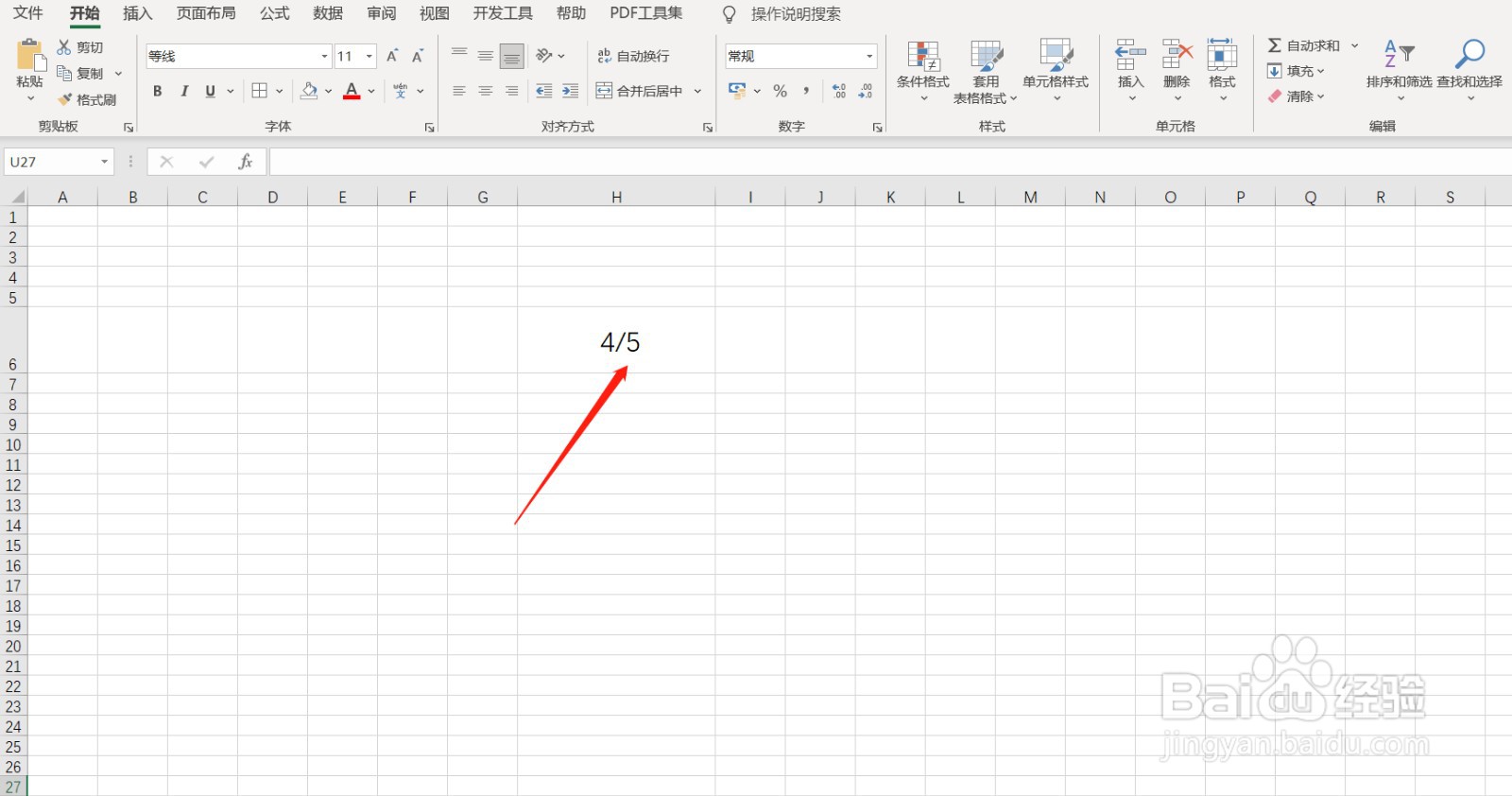
Task: Click the 自动求和 AutoSum button
Action: click(1304, 45)
